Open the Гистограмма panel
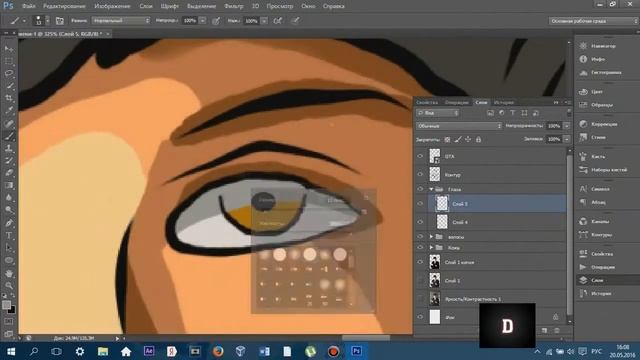The height and width of the screenshot is (360, 640). tap(606, 72)
